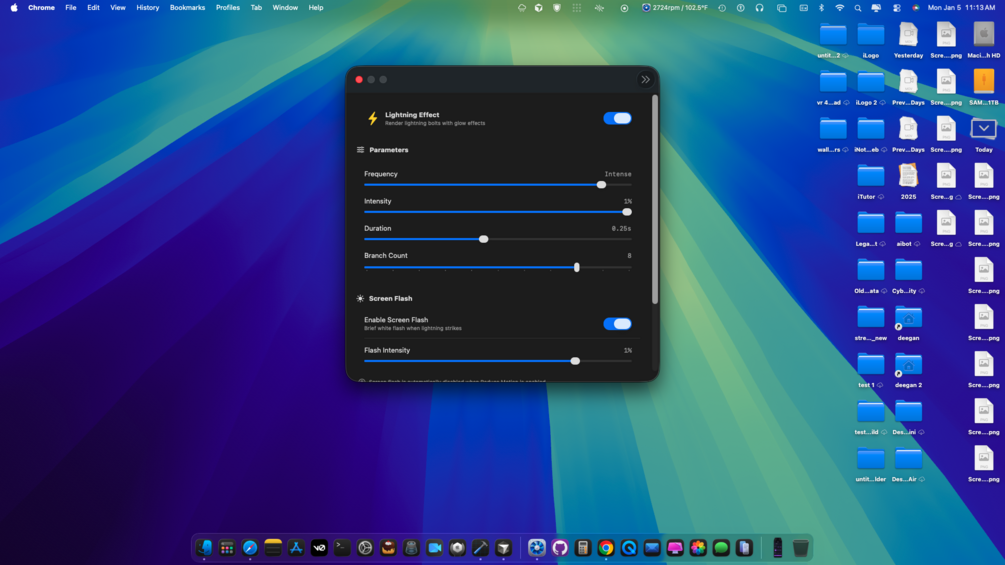Open the Tab menu

click(256, 8)
